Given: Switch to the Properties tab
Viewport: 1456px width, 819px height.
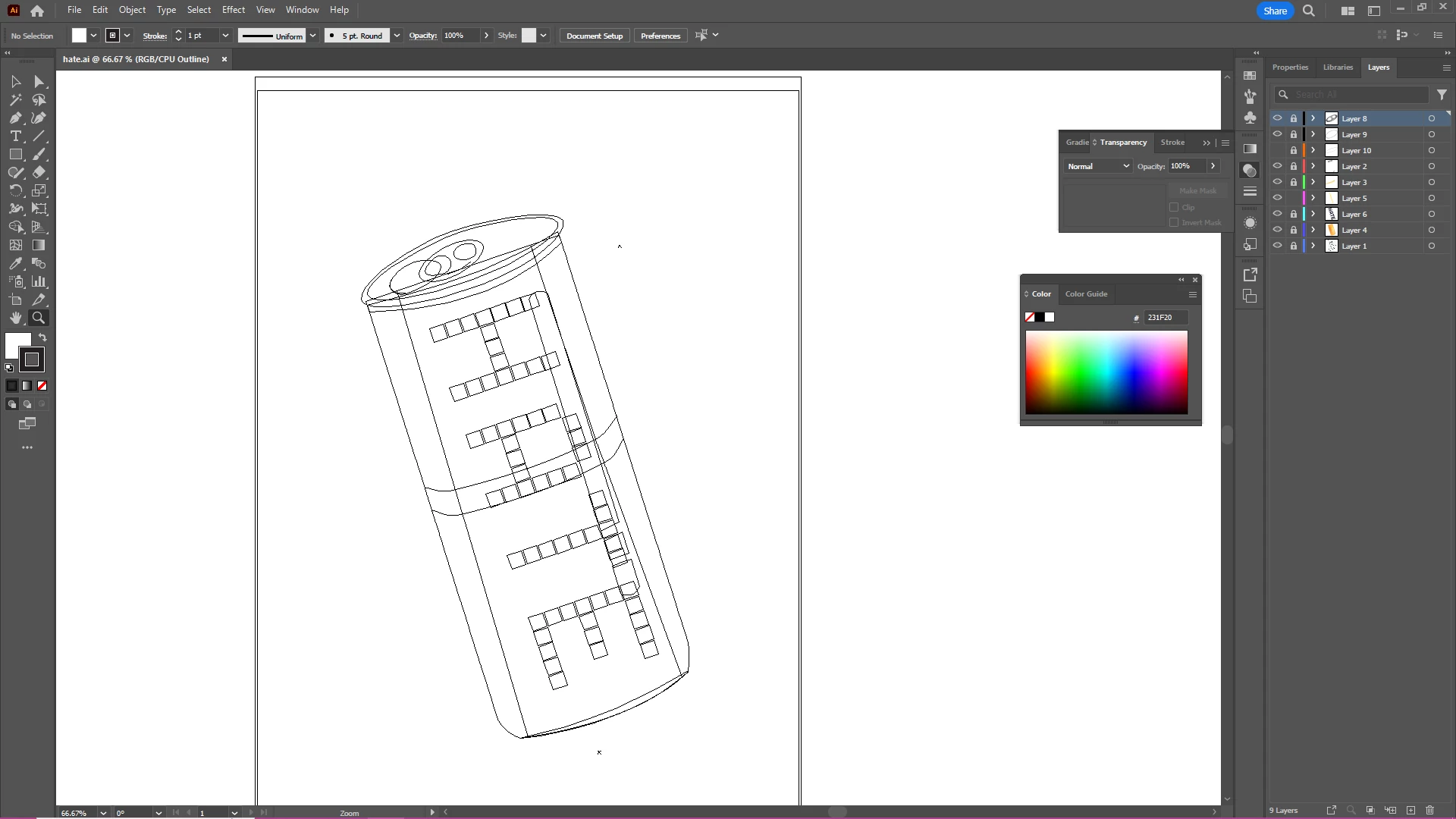Looking at the screenshot, I should coord(1290,67).
